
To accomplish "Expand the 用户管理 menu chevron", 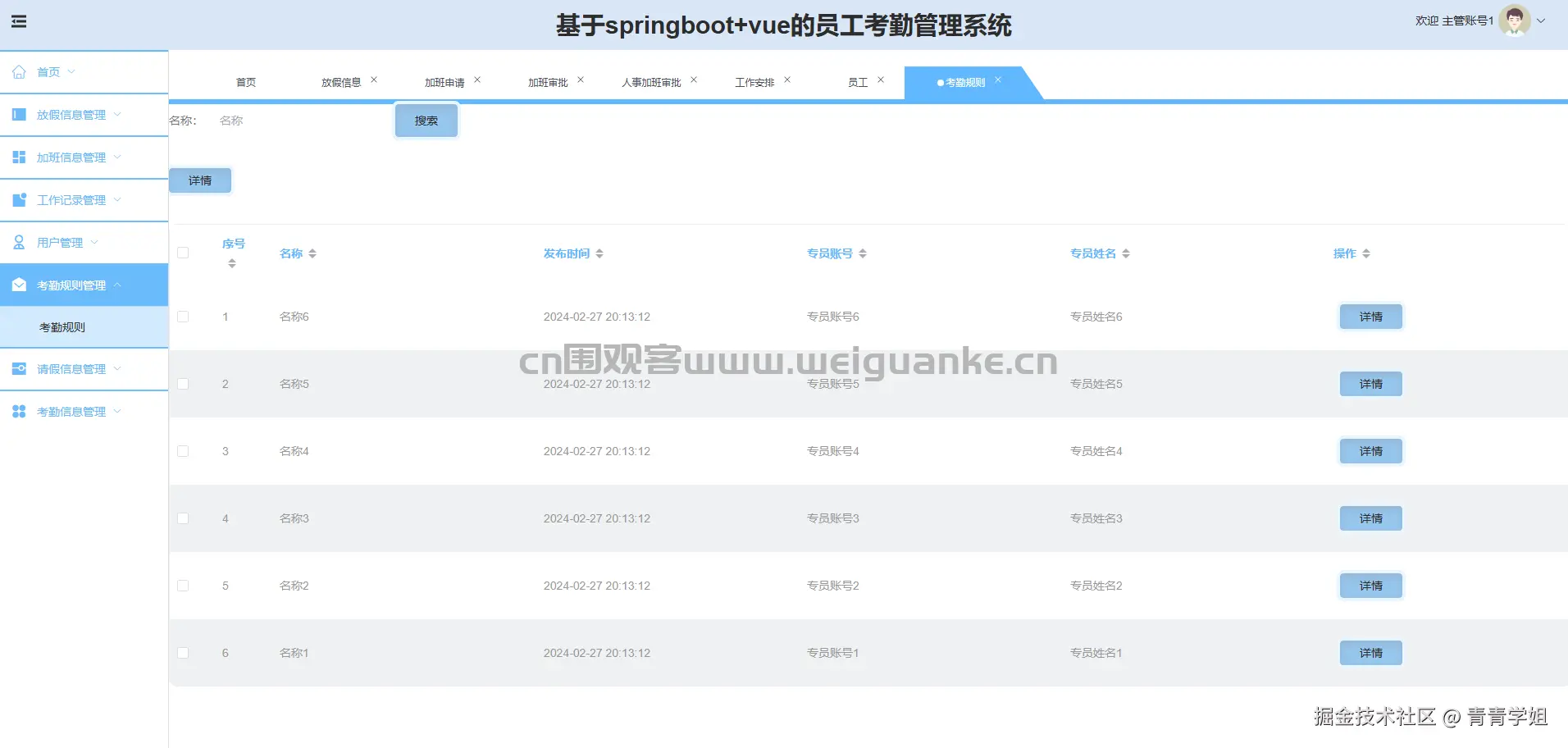I will click(x=94, y=242).
